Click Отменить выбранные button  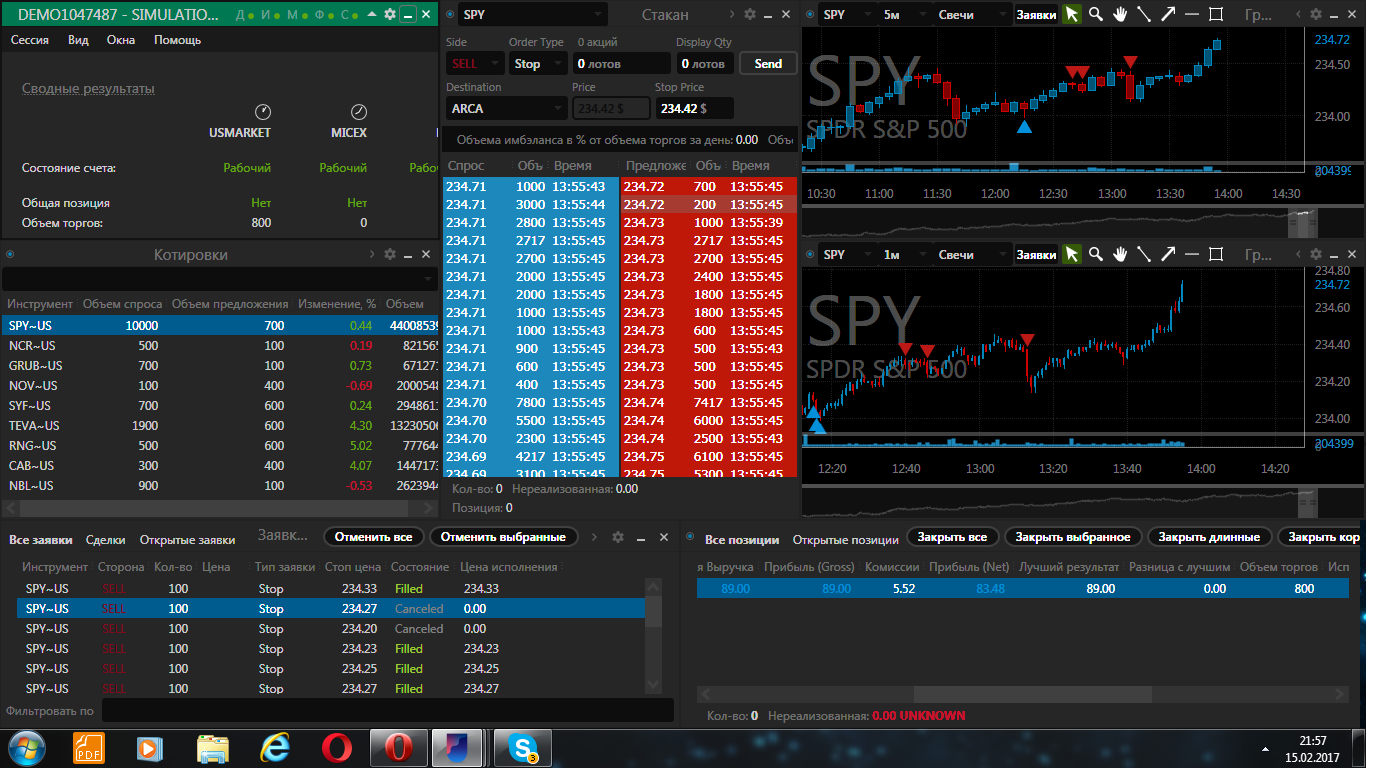[x=504, y=537]
